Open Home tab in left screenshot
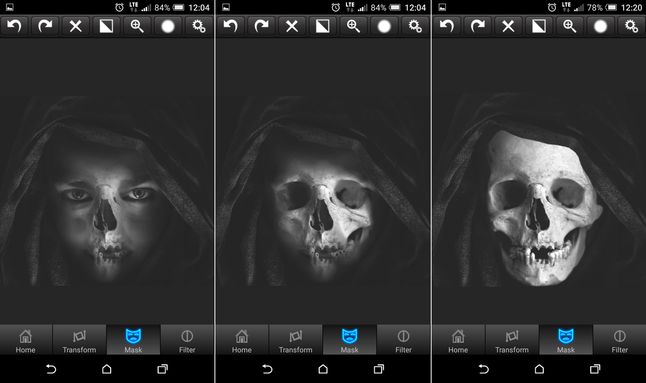This screenshot has height=383, width=646. 26,340
